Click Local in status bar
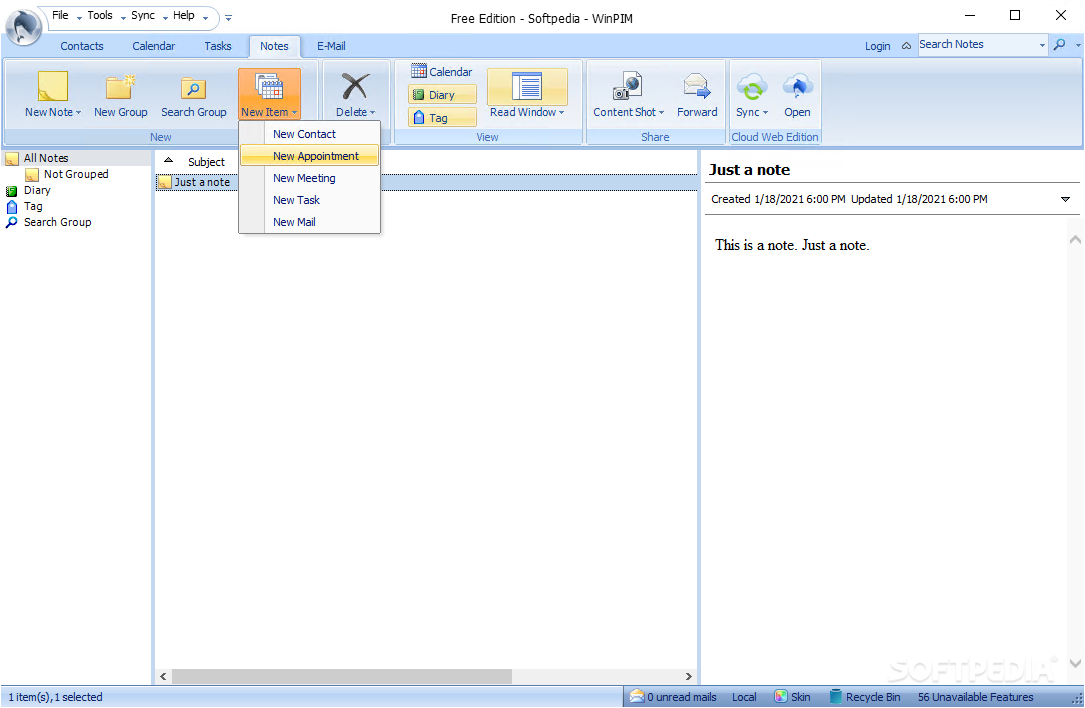 [x=744, y=696]
